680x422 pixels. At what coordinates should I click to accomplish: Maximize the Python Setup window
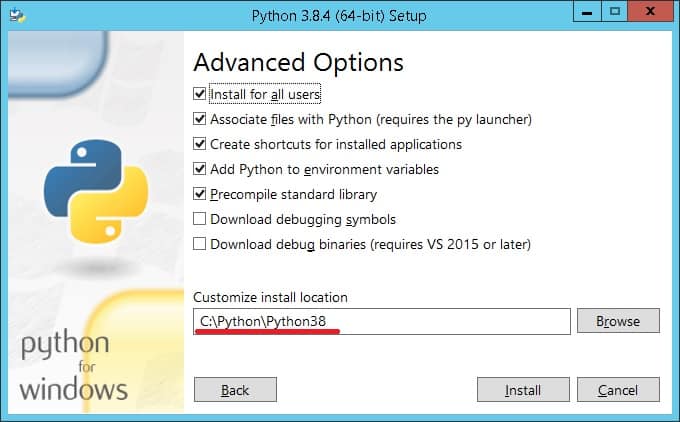click(615, 12)
